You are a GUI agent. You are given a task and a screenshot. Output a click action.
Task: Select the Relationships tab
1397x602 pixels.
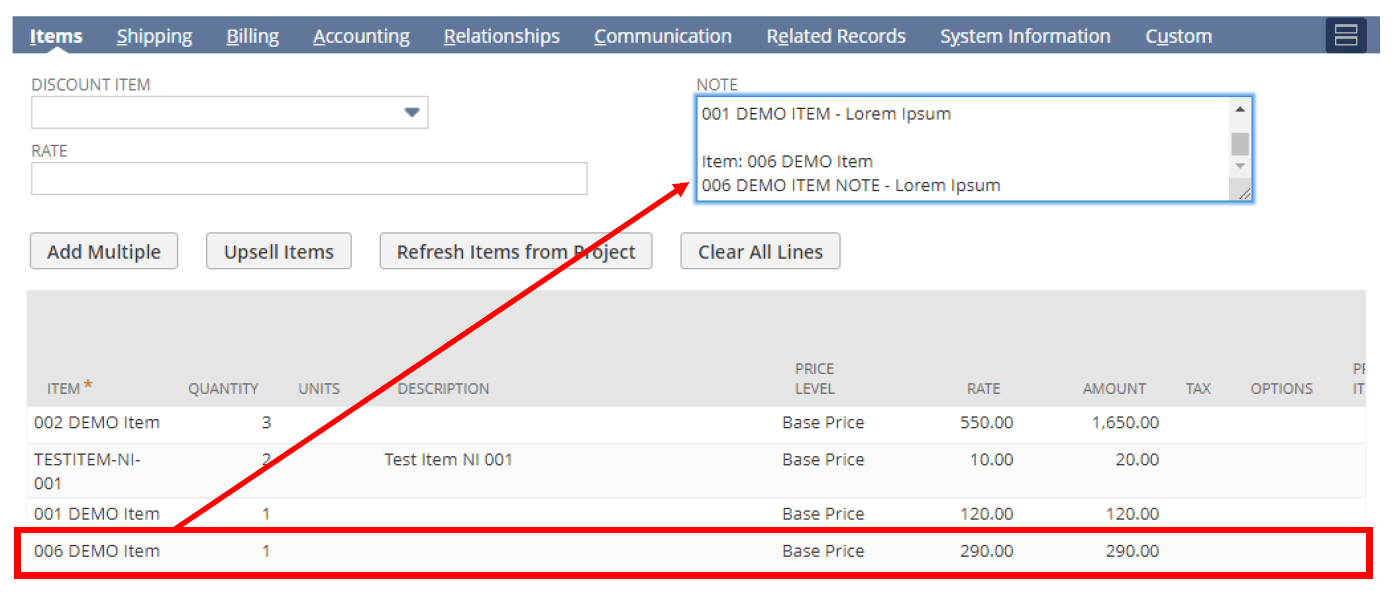(501, 37)
